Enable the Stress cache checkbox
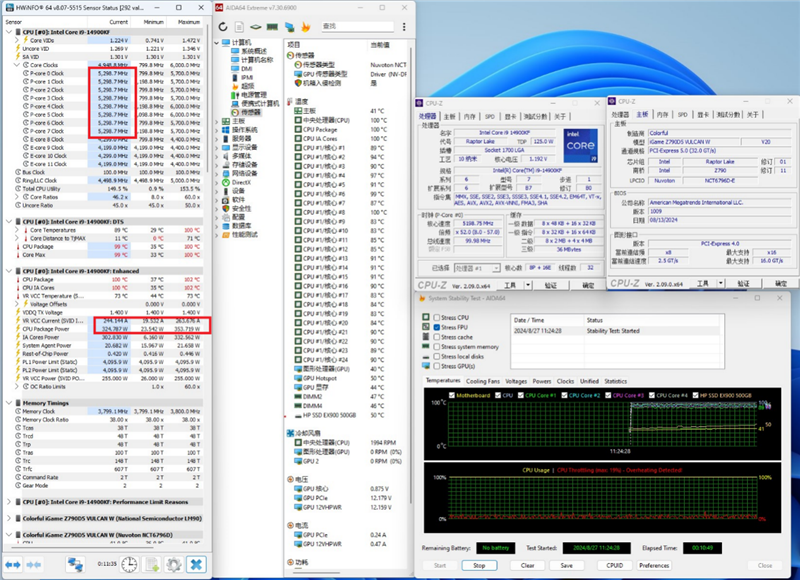This screenshot has width=800, height=580. [437, 337]
